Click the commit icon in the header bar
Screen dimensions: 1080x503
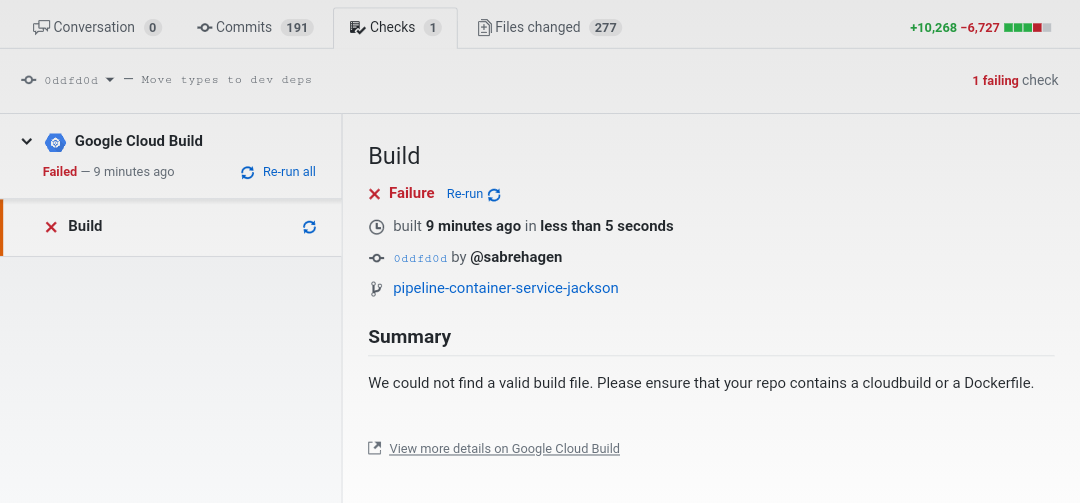pyautogui.click(x=29, y=80)
